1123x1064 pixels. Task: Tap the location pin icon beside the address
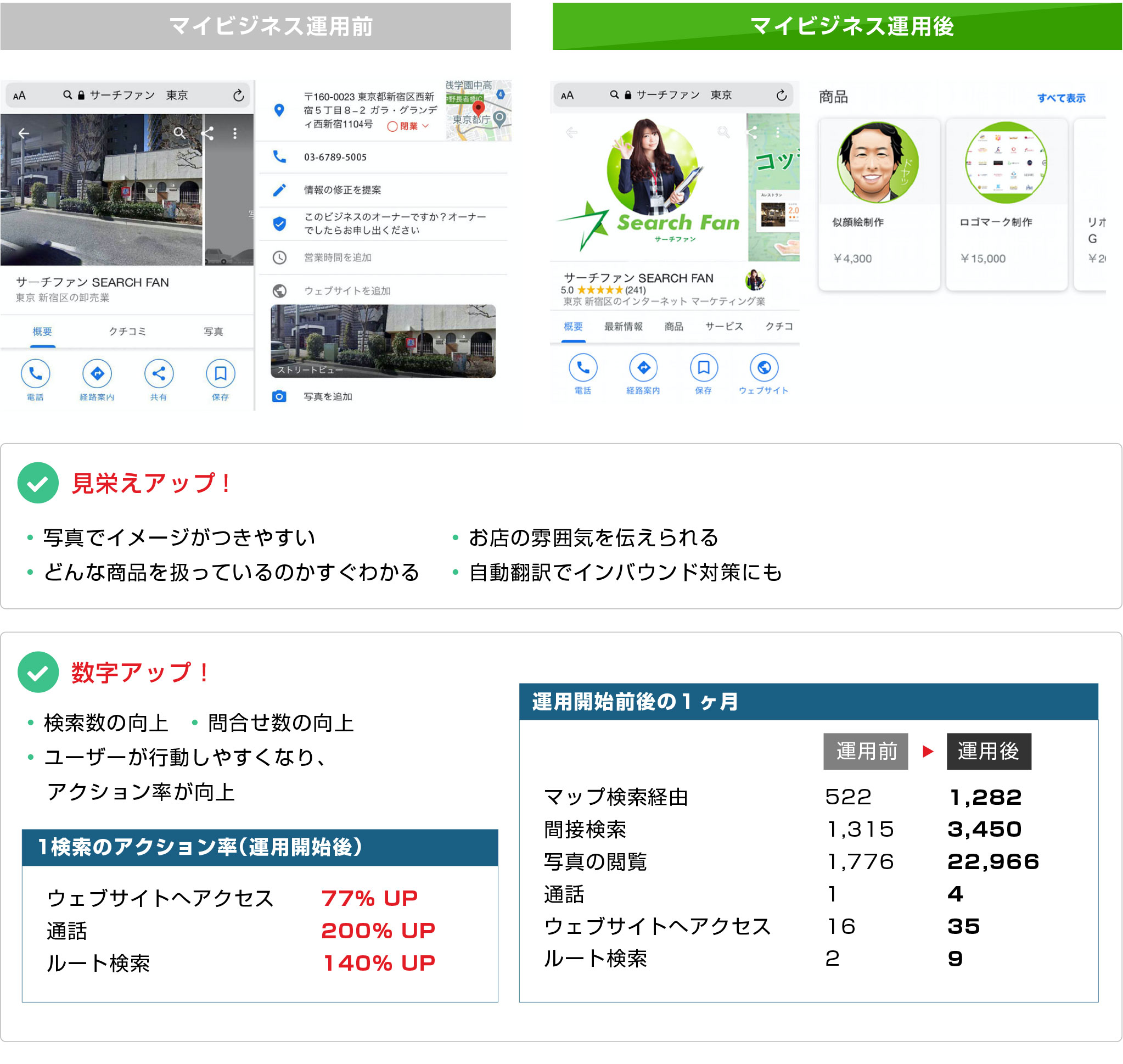tap(279, 110)
